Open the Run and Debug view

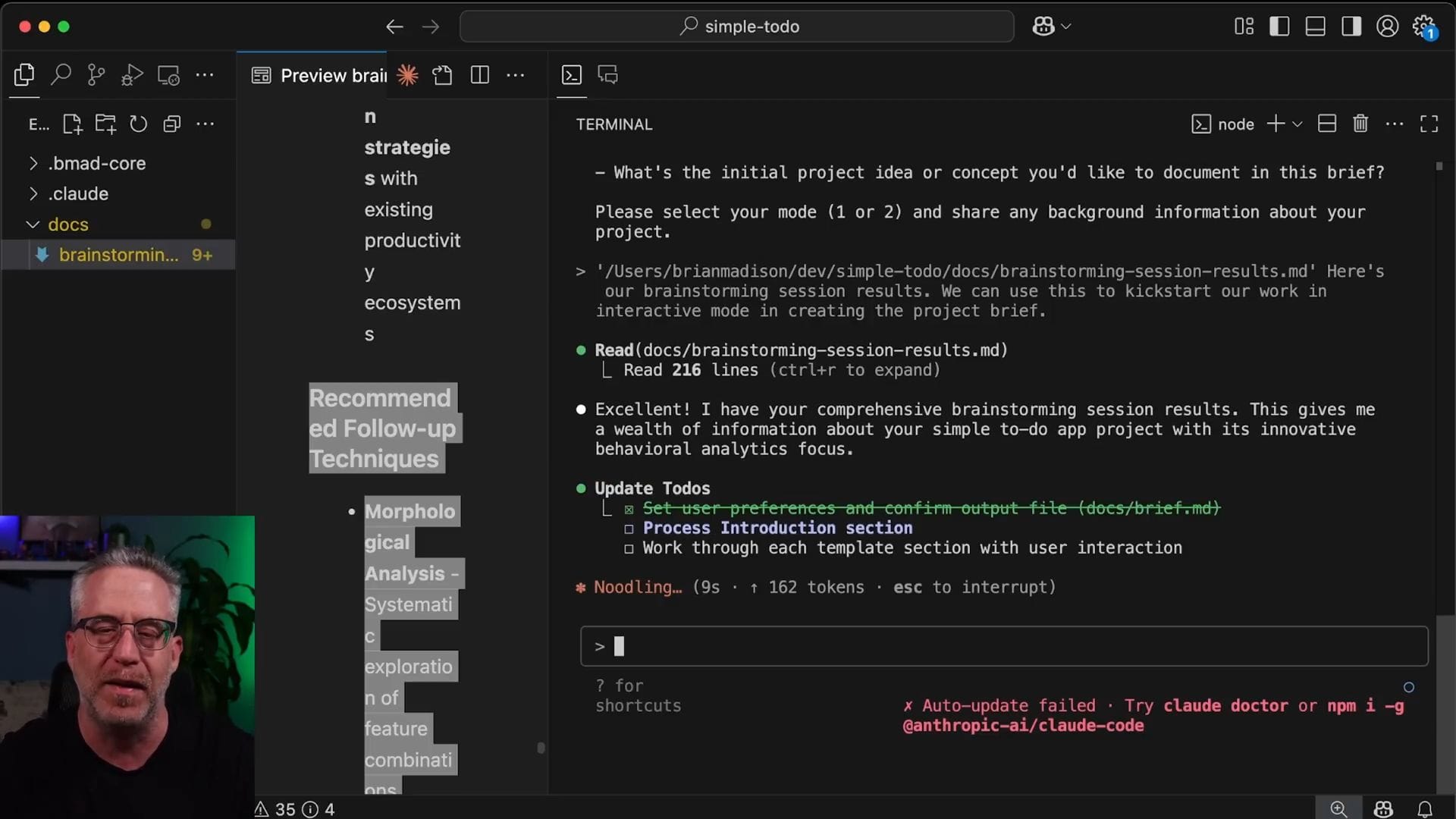coord(132,74)
